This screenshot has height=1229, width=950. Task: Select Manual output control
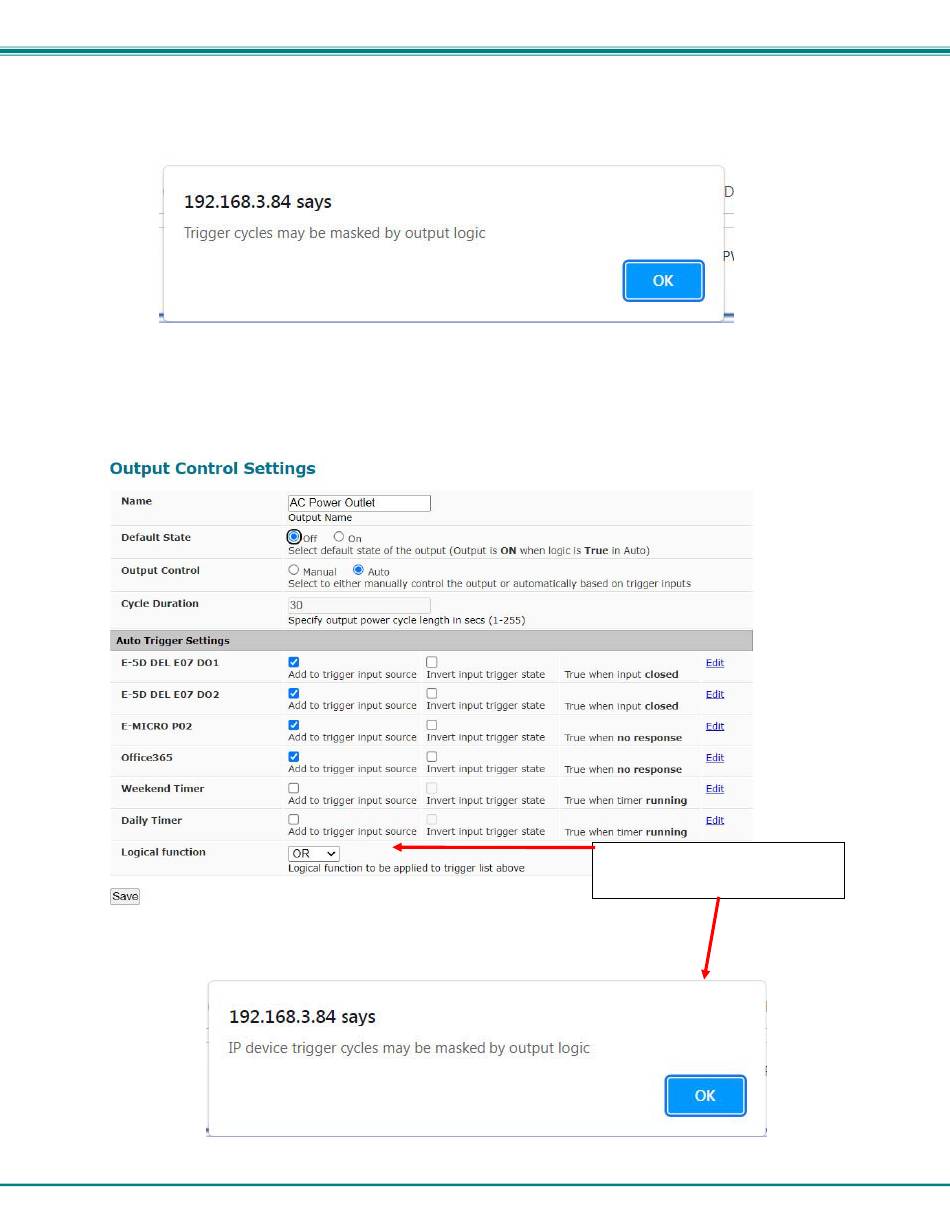point(294,570)
